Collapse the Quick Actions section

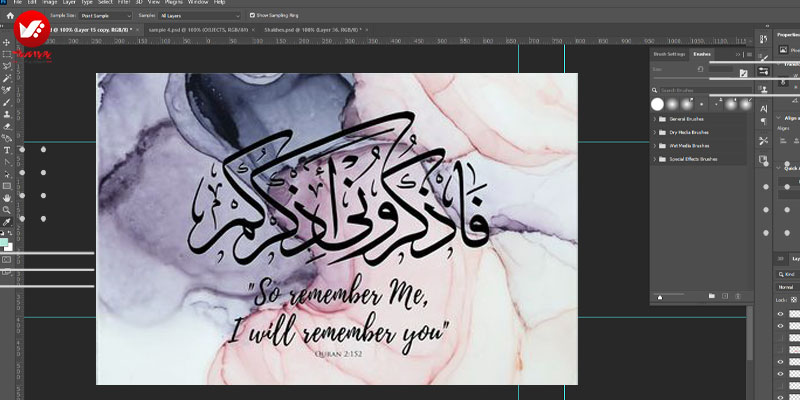779,168
